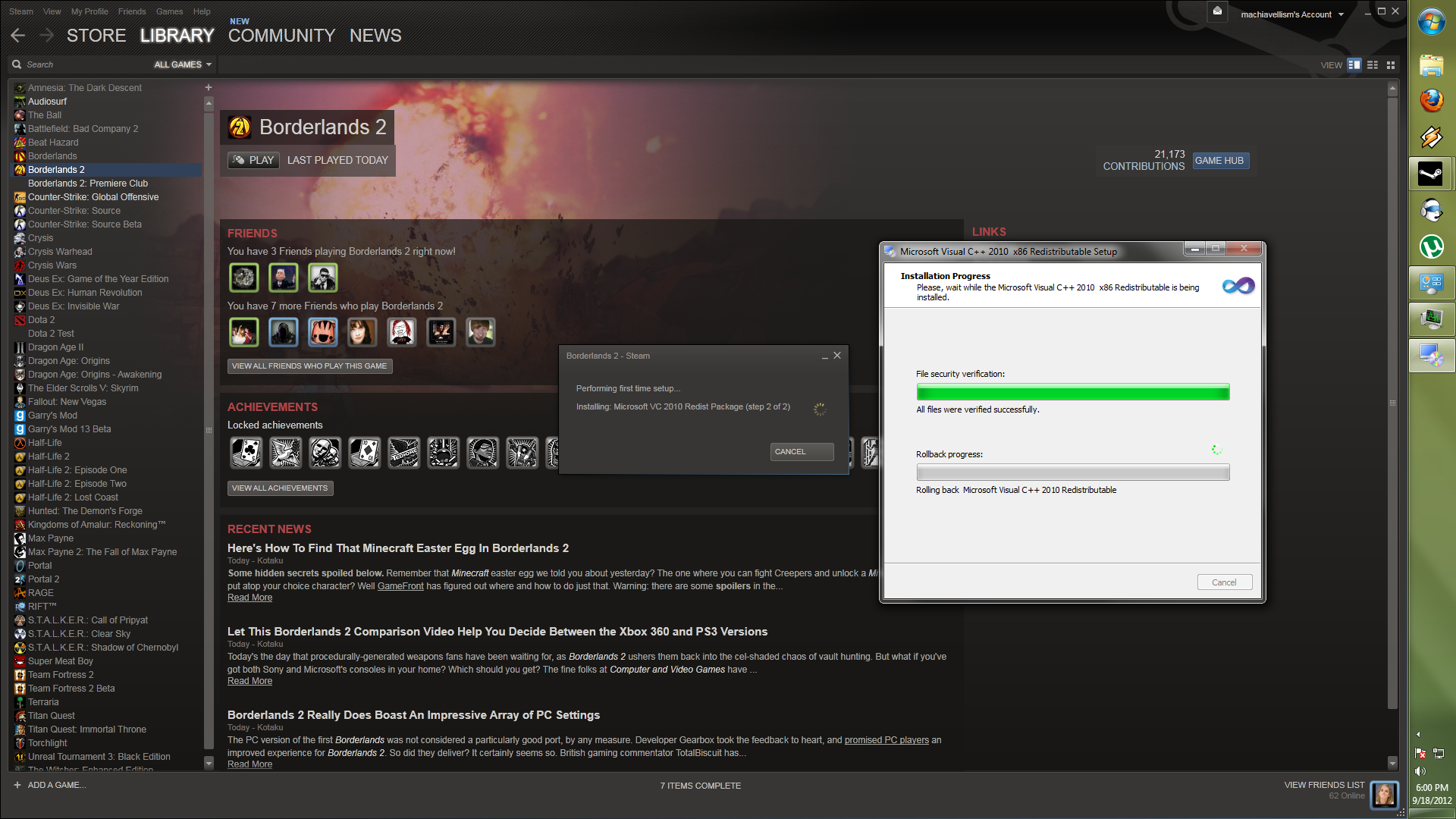Open Winamp from the dock
The height and width of the screenshot is (819, 1456).
(1432, 135)
